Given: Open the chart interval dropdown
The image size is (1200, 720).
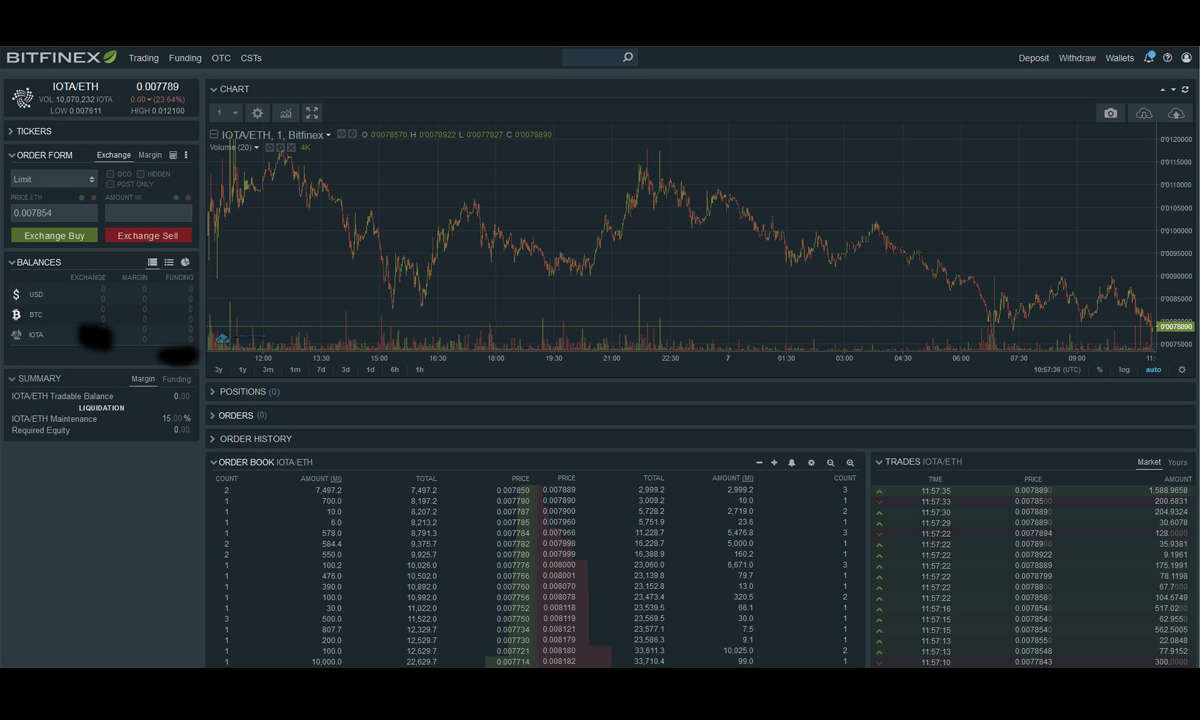Looking at the screenshot, I should (x=227, y=114).
